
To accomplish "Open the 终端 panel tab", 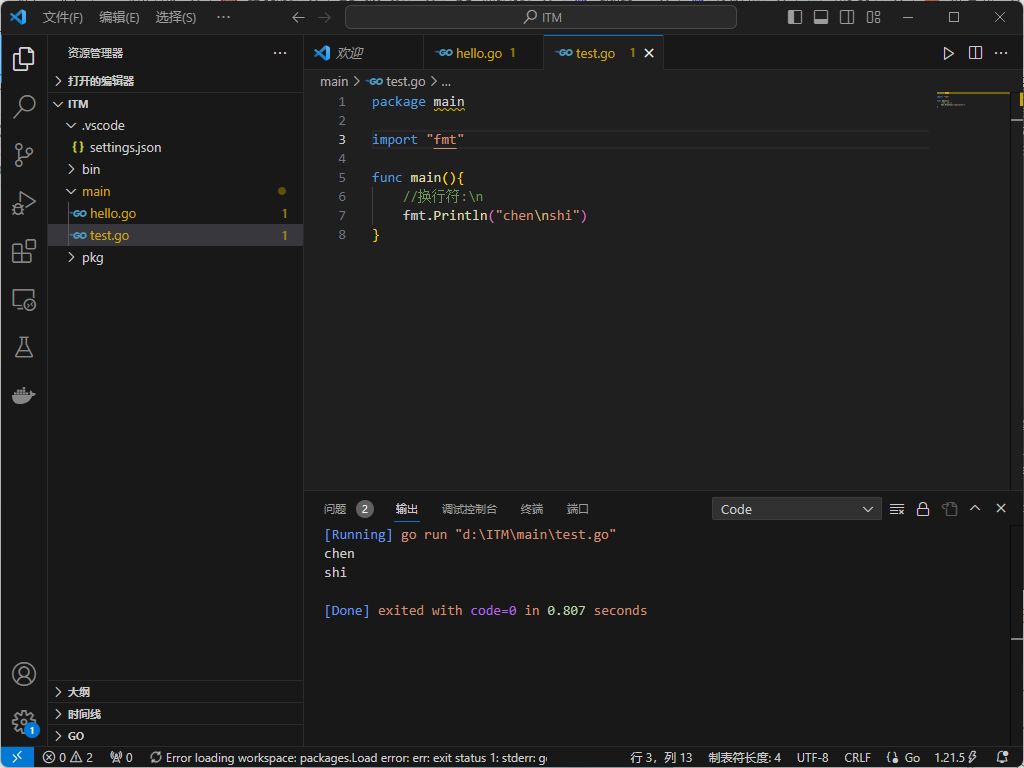I will pyautogui.click(x=531, y=509).
